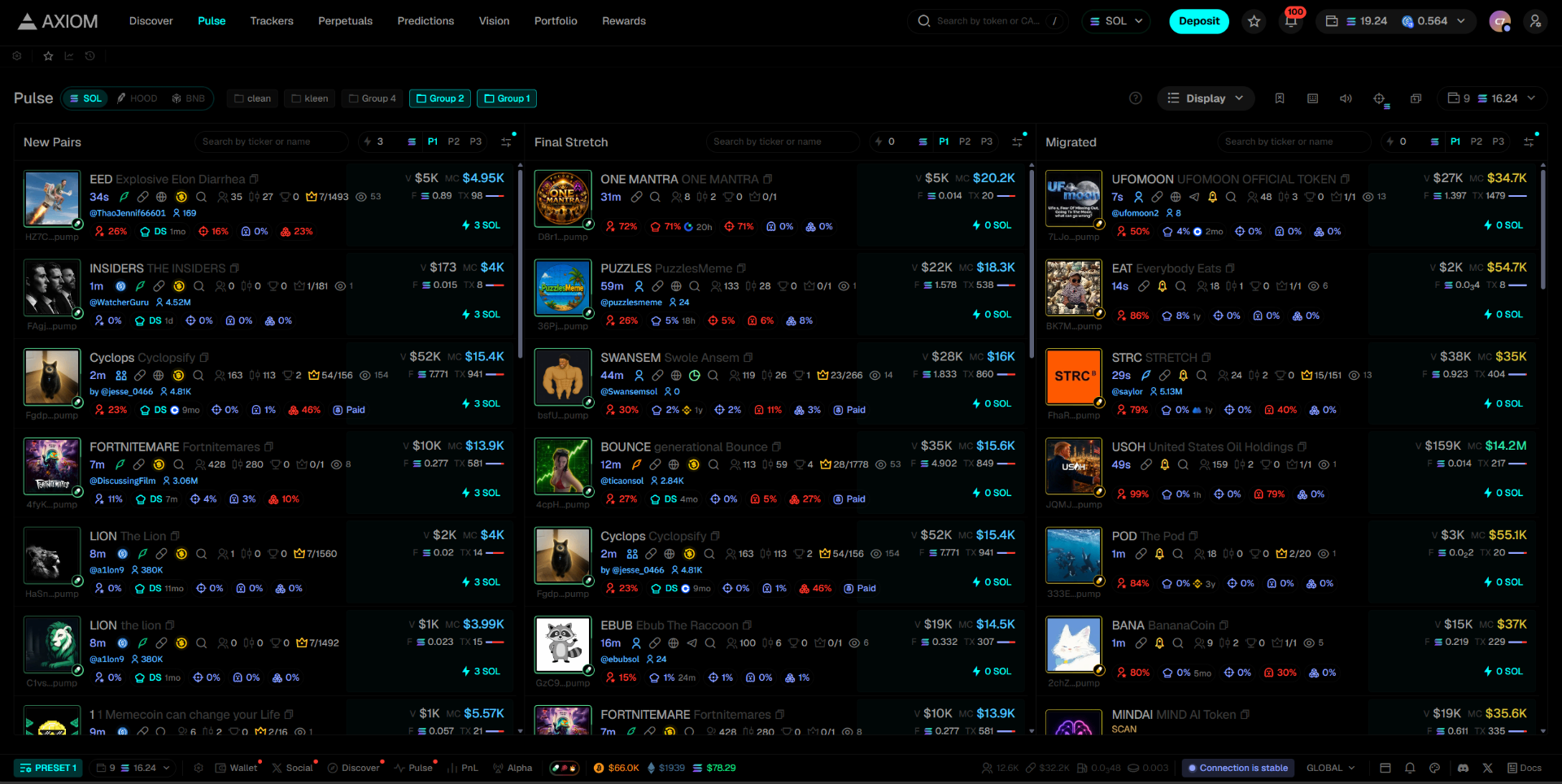Image resolution: width=1562 pixels, height=784 pixels.
Task: Open the Display dropdown
Action: pyautogui.click(x=1206, y=98)
